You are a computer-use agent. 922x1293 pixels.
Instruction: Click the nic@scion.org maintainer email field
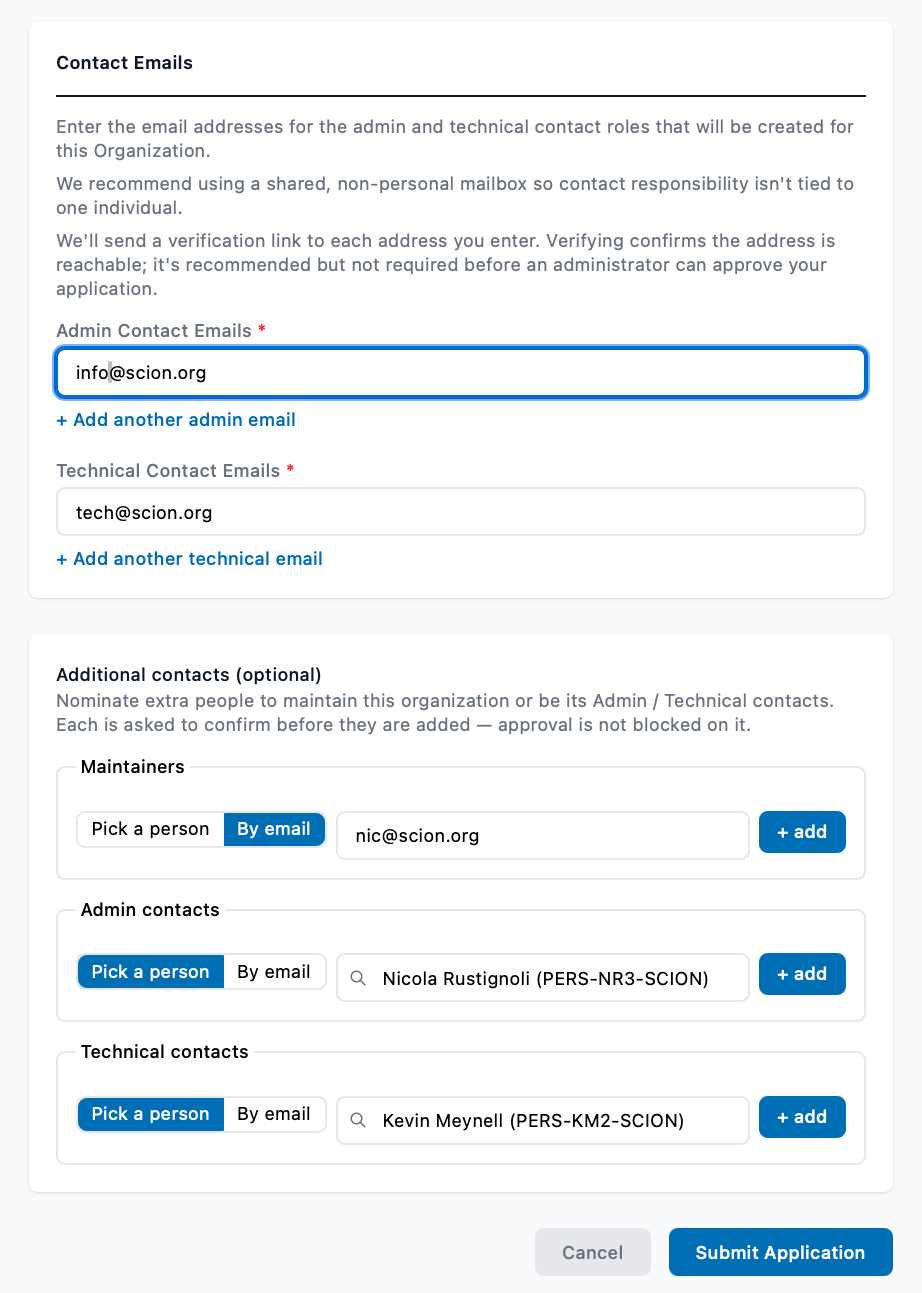coord(543,835)
